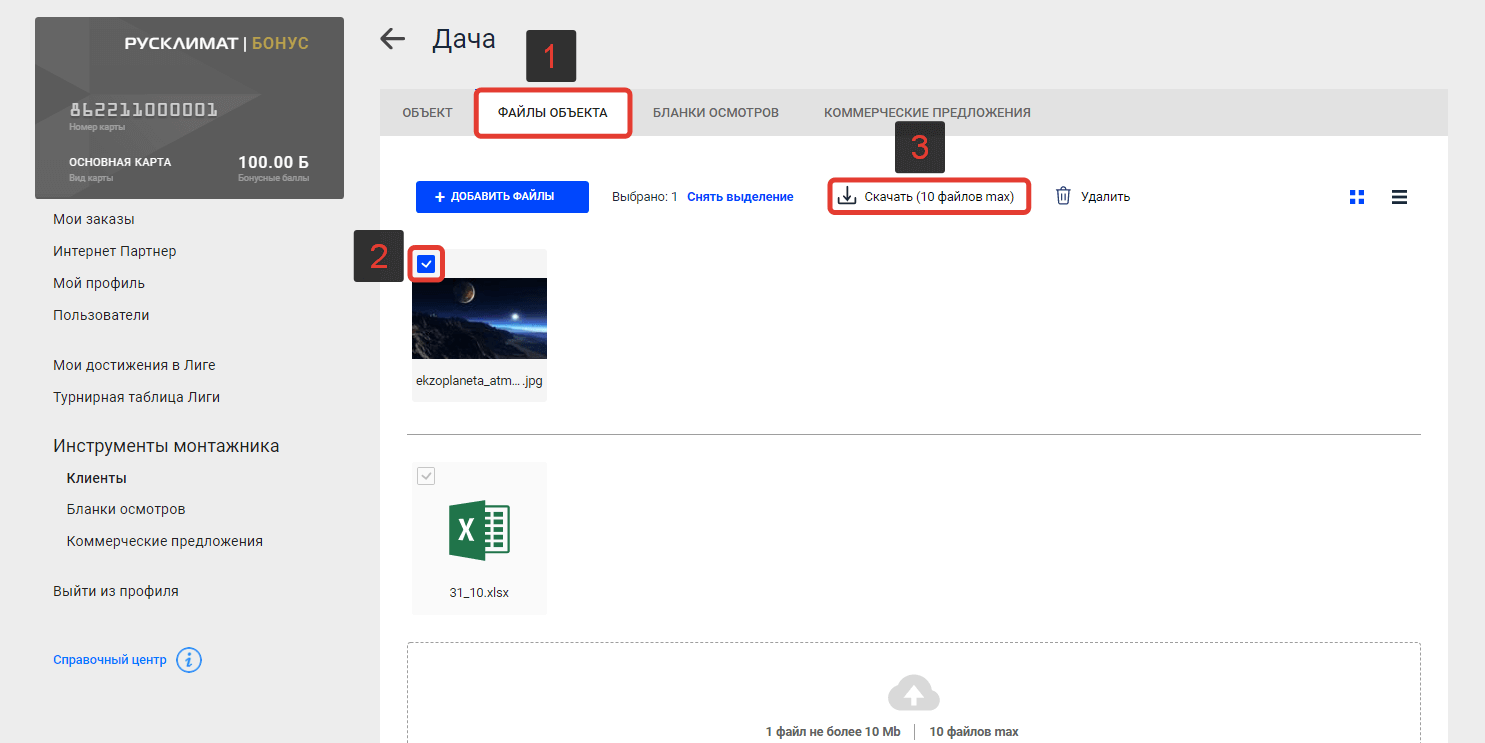The width and height of the screenshot is (1485, 743).
Task: Click the Русклимат Бонус card
Action: [189, 108]
